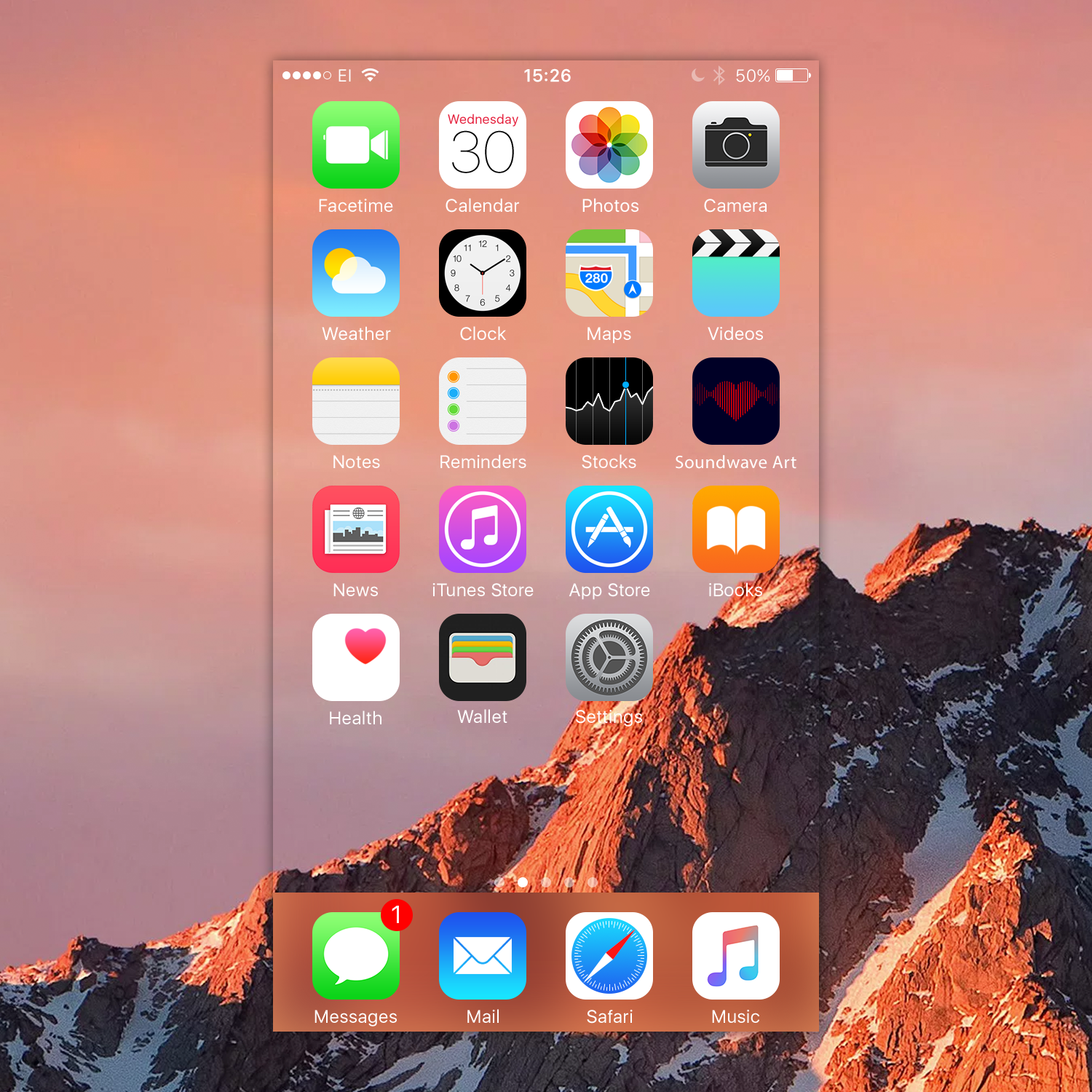
Task: Tap the Do Not Disturb moon icon
Action: (x=697, y=75)
